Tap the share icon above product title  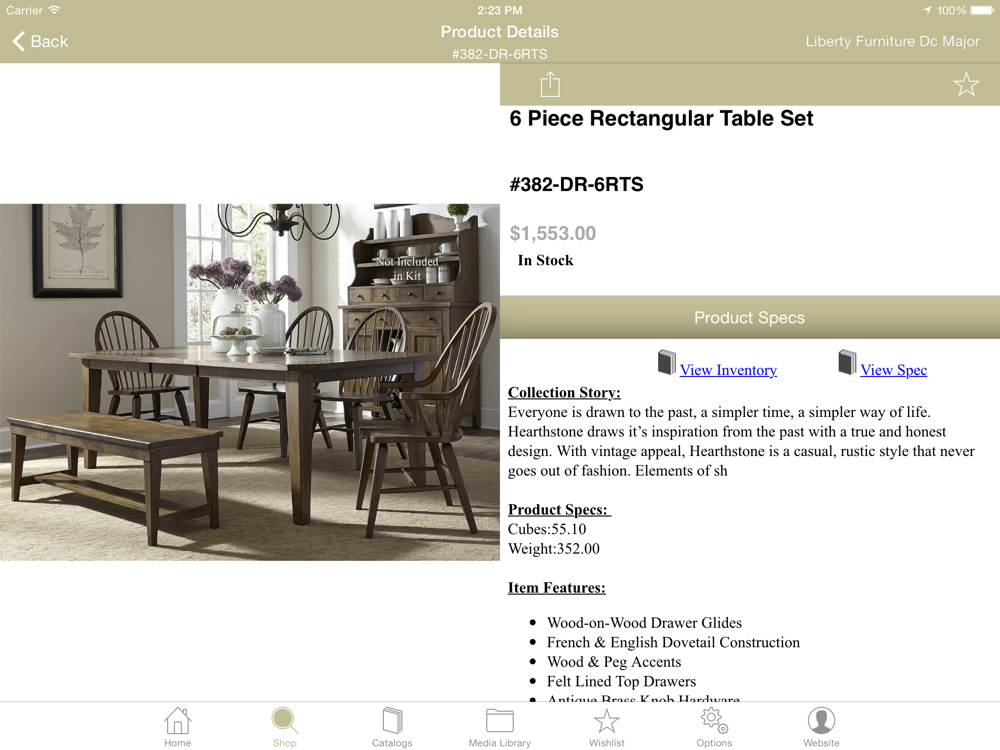(550, 84)
